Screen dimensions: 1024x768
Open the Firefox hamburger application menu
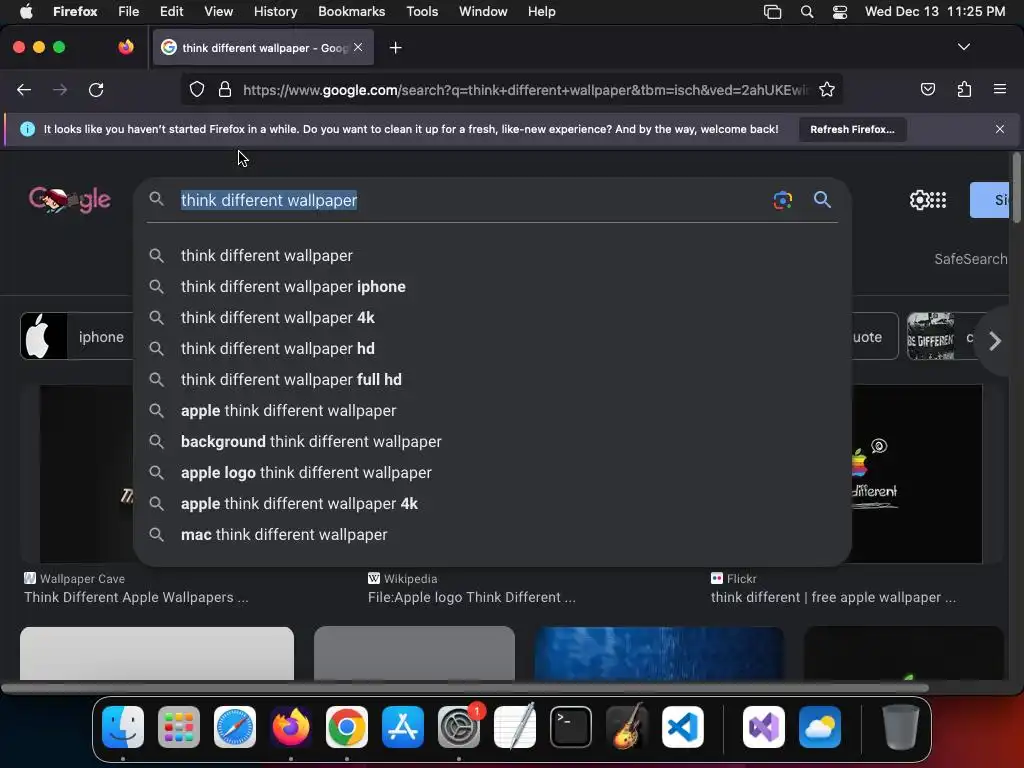pyautogui.click(x=999, y=89)
